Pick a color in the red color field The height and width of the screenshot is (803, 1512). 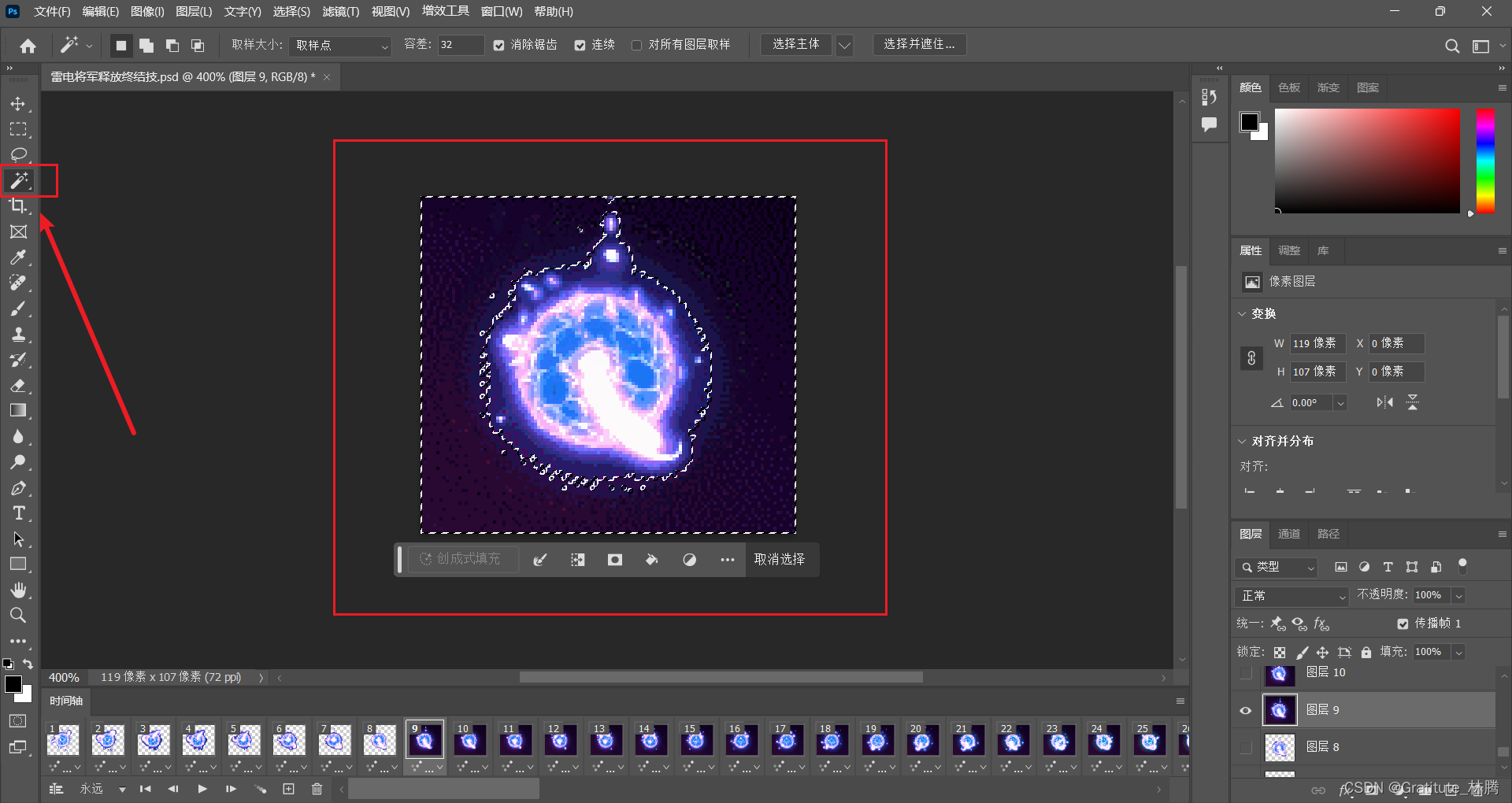[1367, 161]
